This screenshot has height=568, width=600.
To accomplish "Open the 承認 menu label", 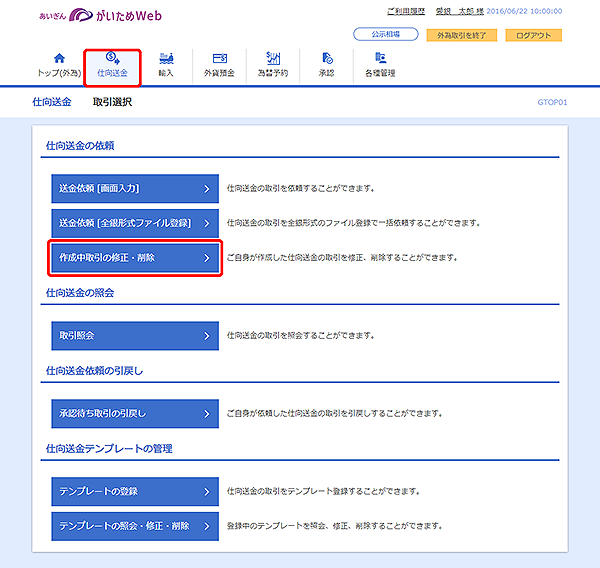I will pyautogui.click(x=327, y=73).
